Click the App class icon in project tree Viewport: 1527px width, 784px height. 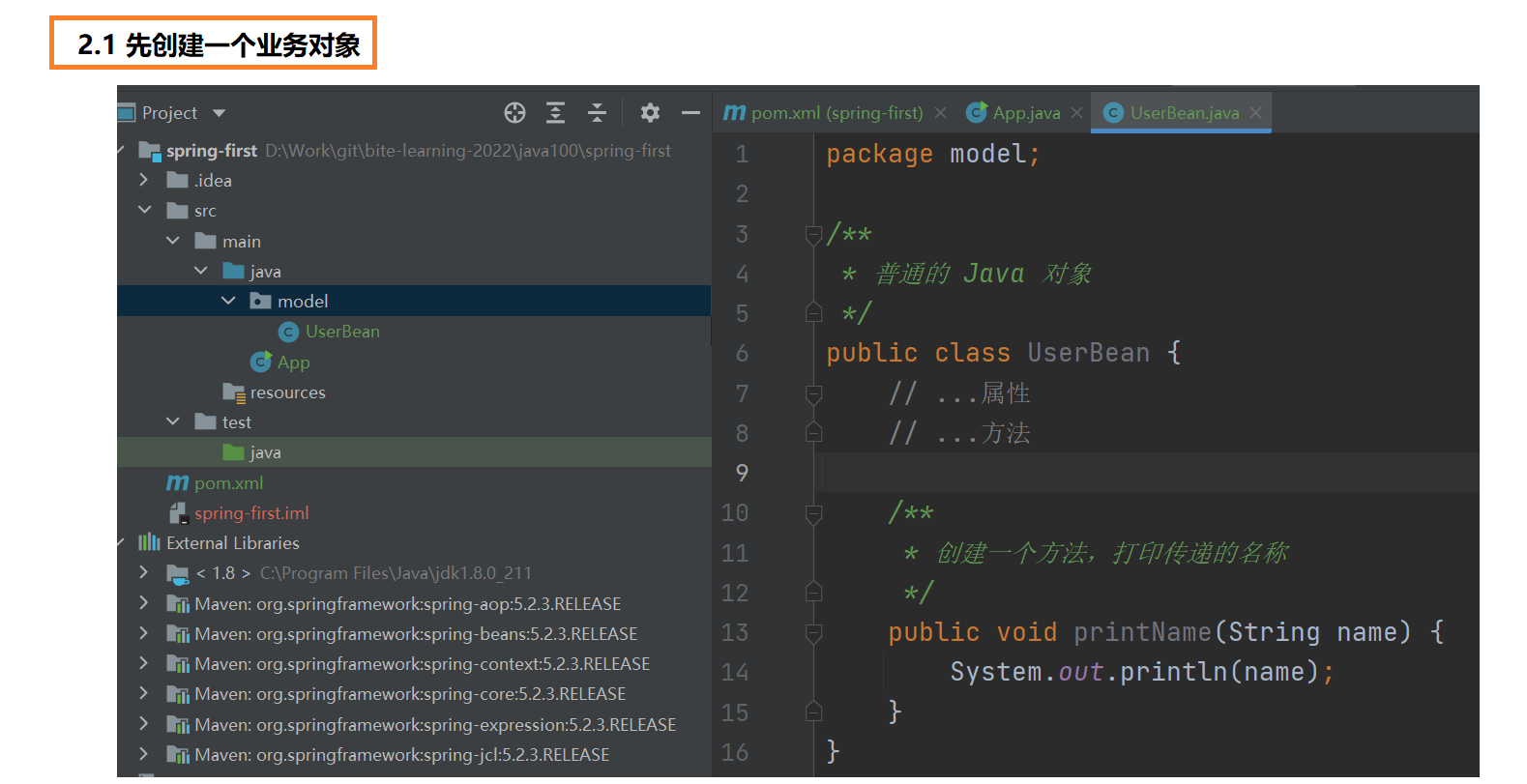tap(261, 363)
